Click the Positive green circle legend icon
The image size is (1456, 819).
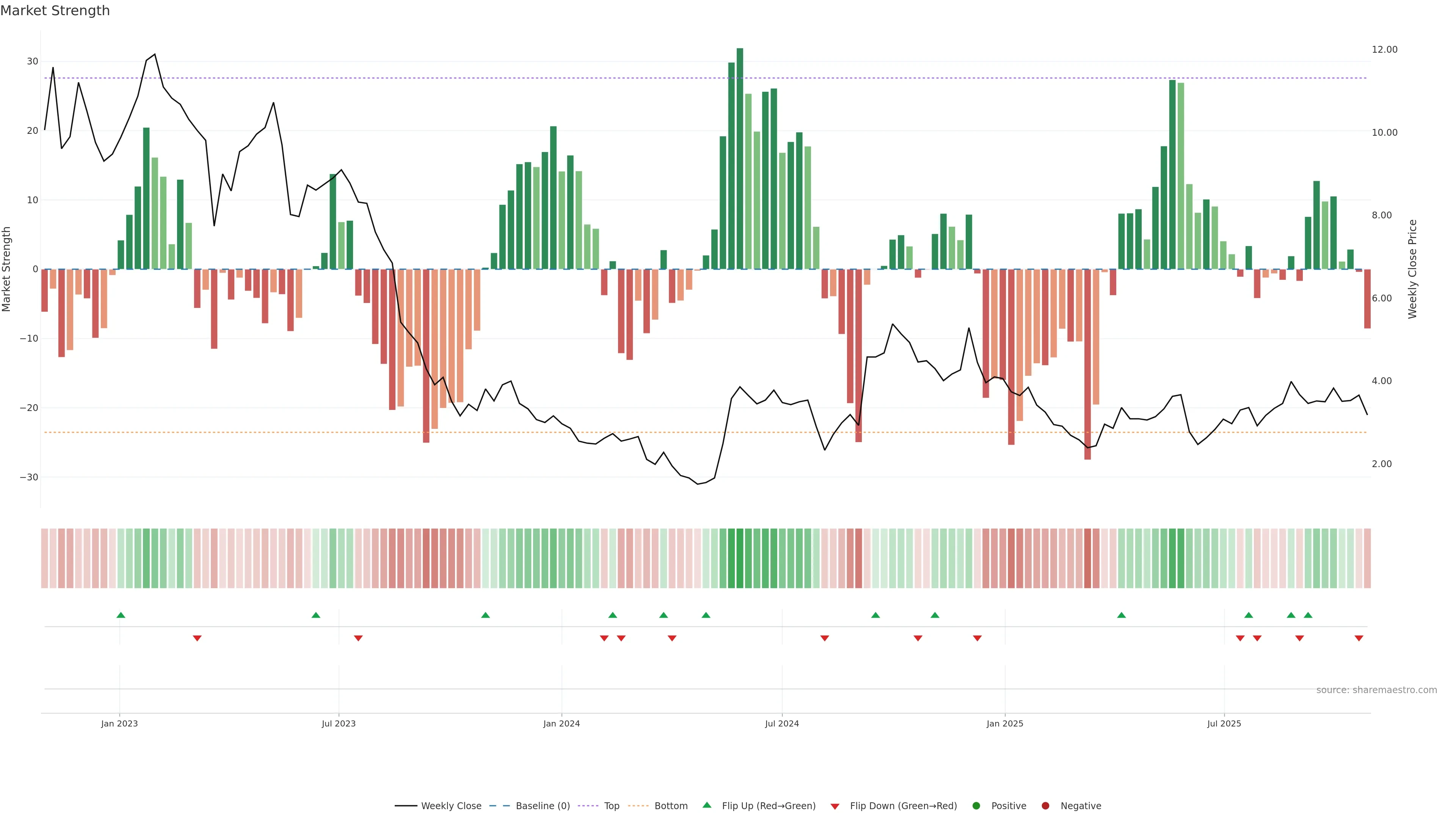tap(976, 806)
